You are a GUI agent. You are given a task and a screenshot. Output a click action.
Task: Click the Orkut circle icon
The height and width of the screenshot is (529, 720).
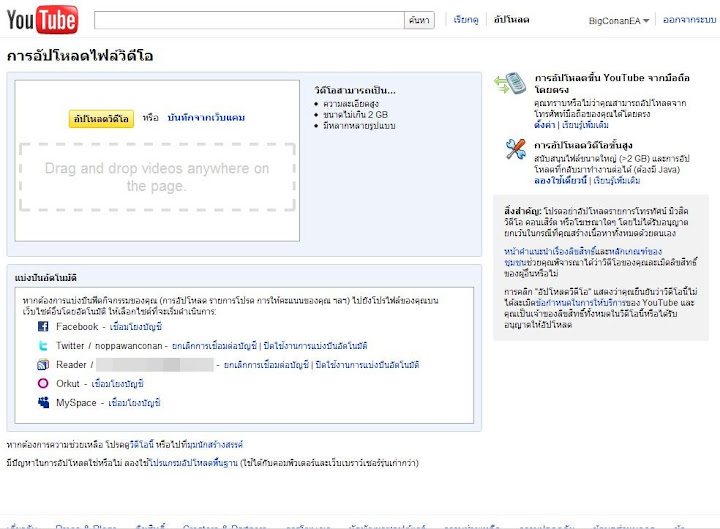[x=43, y=383]
